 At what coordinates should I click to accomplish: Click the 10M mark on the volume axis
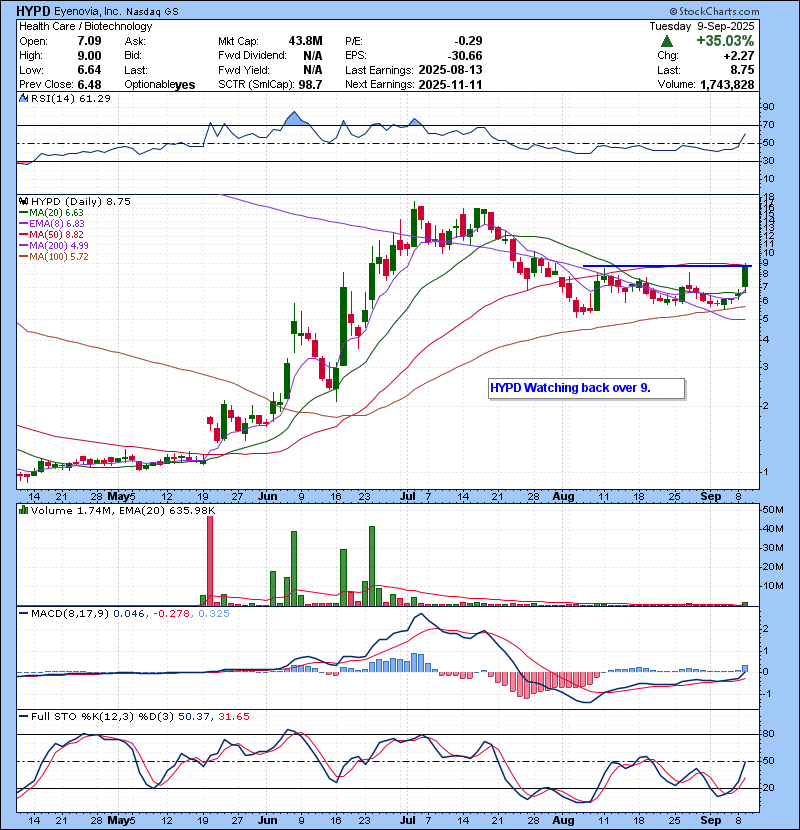click(x=772, y=586)
